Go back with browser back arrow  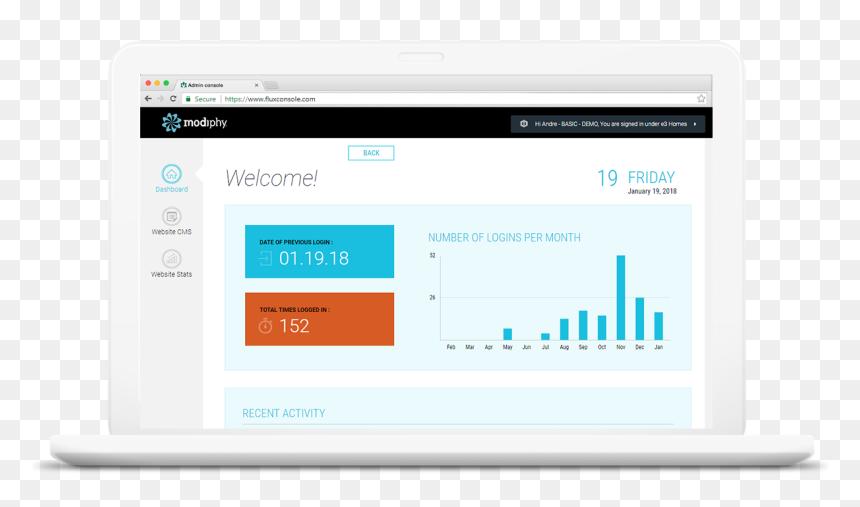148,99
